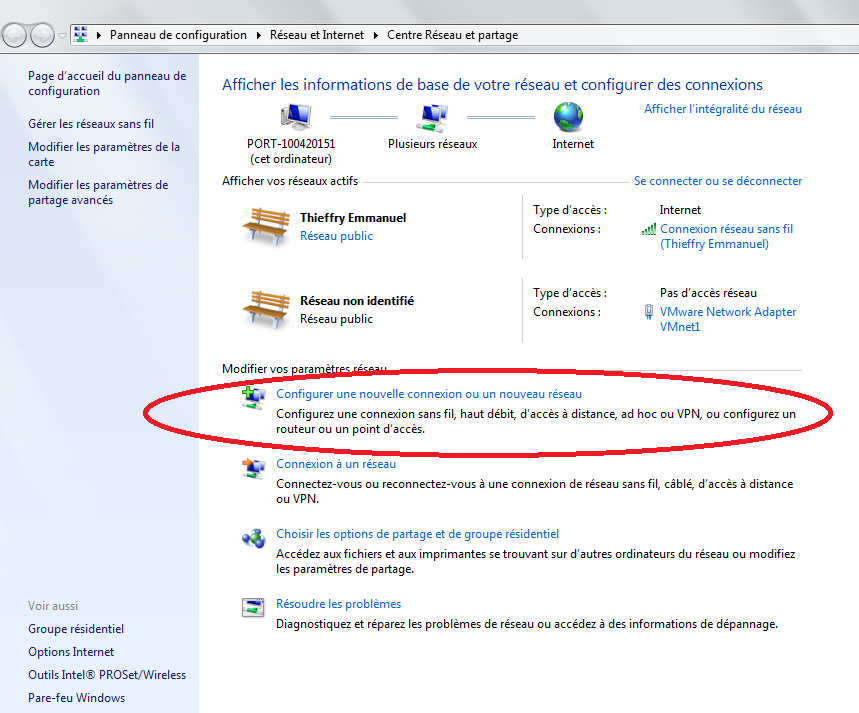Click the Connexion à un réseau icon
Screen dimensions: 859x713
pyautogui.click(x=253, y=467)
